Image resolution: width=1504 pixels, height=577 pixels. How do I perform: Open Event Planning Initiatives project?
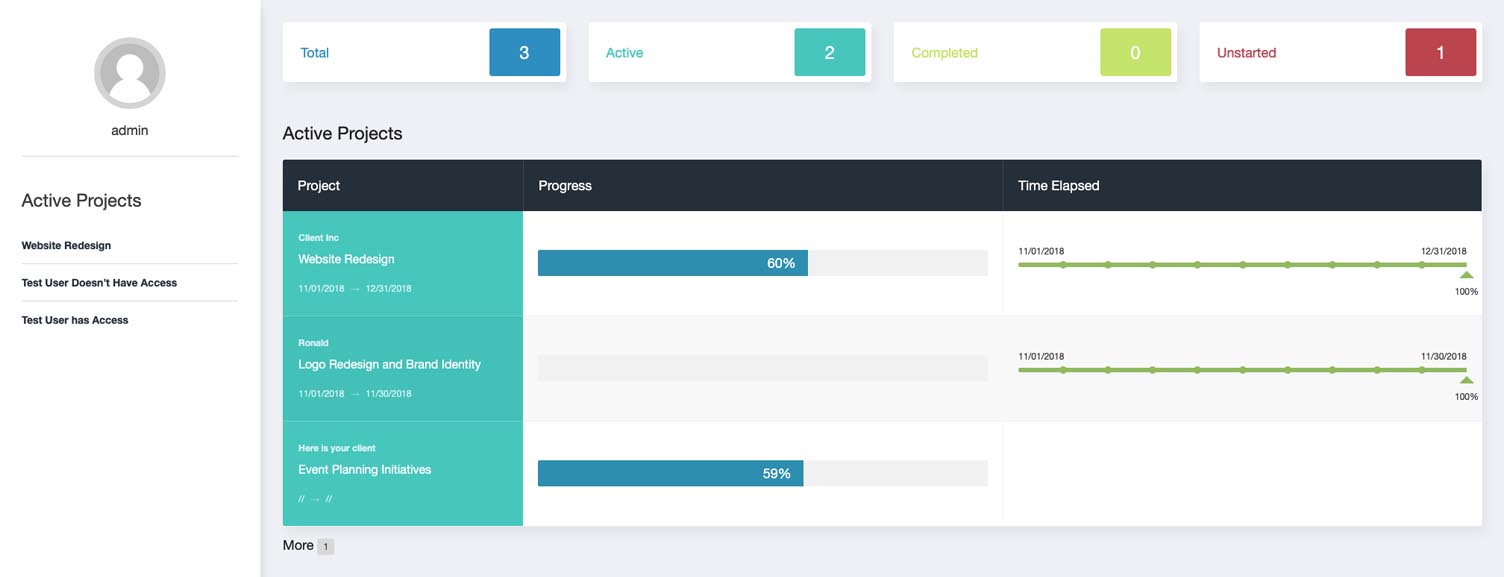tap(364, 469)
